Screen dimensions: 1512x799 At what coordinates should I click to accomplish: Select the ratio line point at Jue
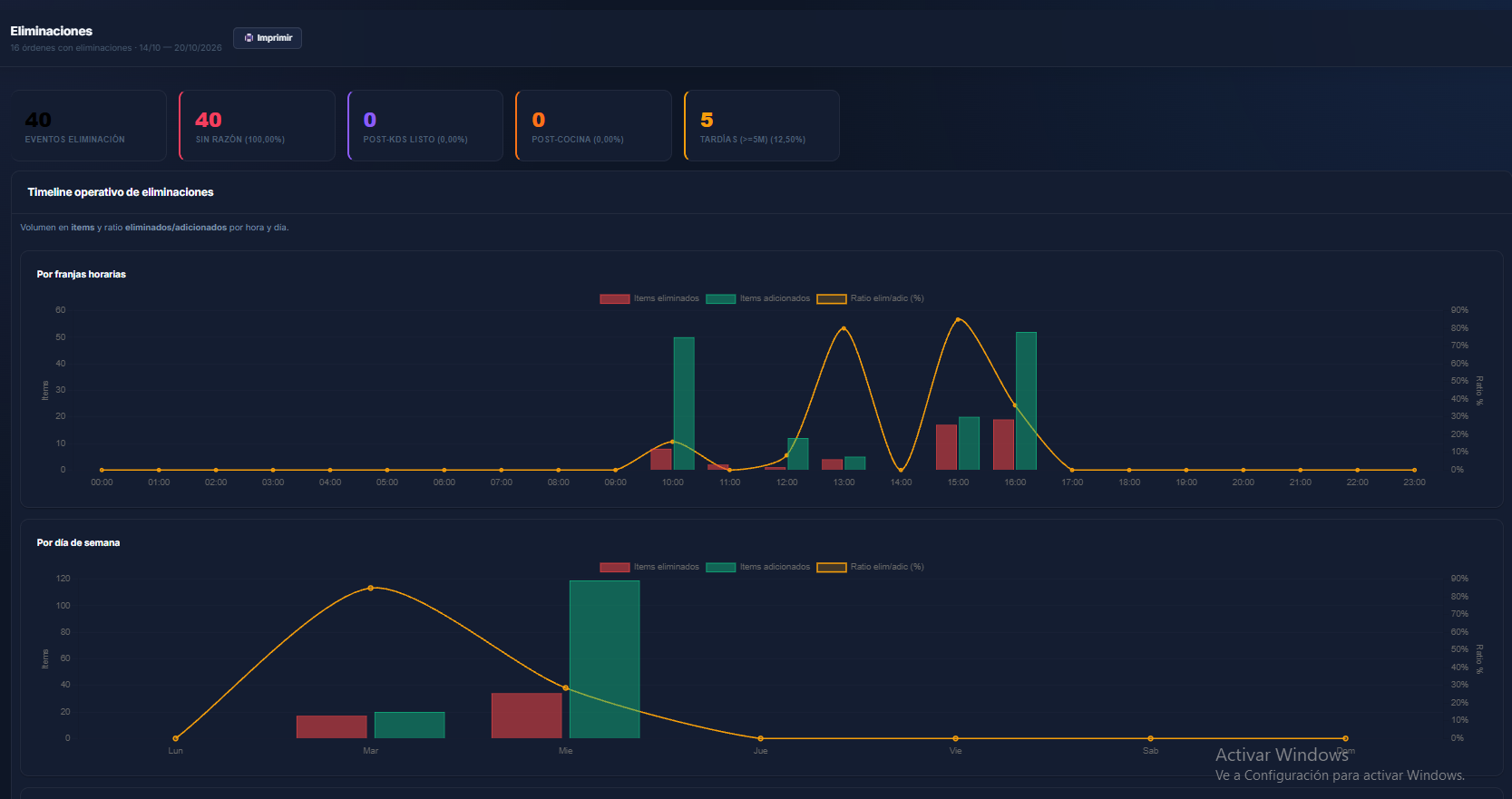(760, 738)
